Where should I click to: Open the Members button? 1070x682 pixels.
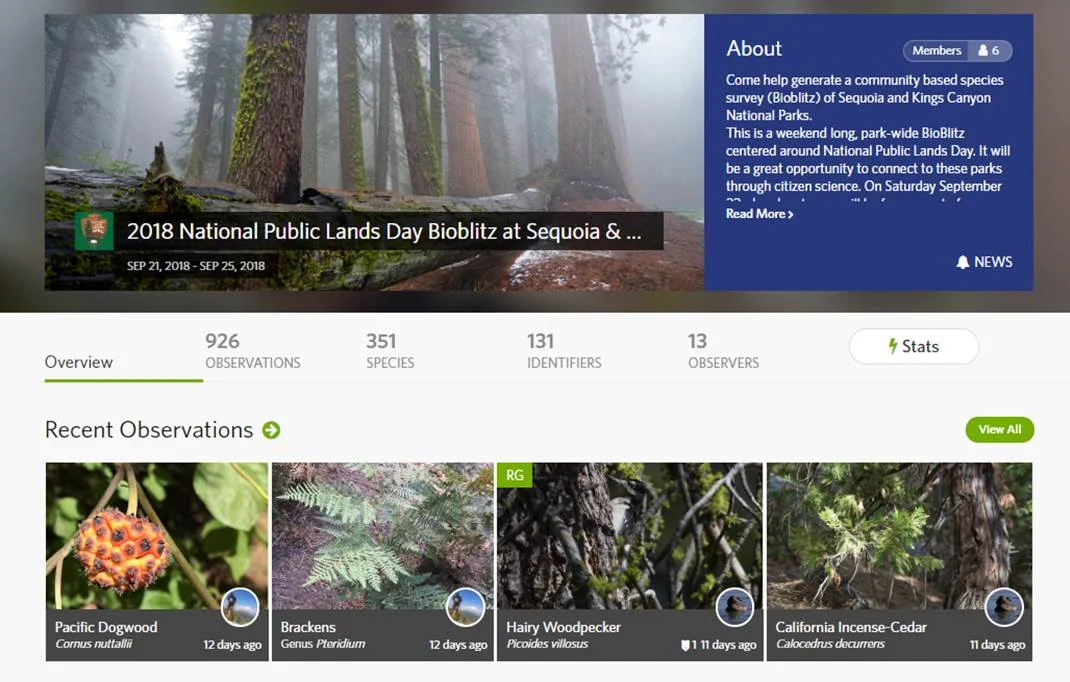957,51
